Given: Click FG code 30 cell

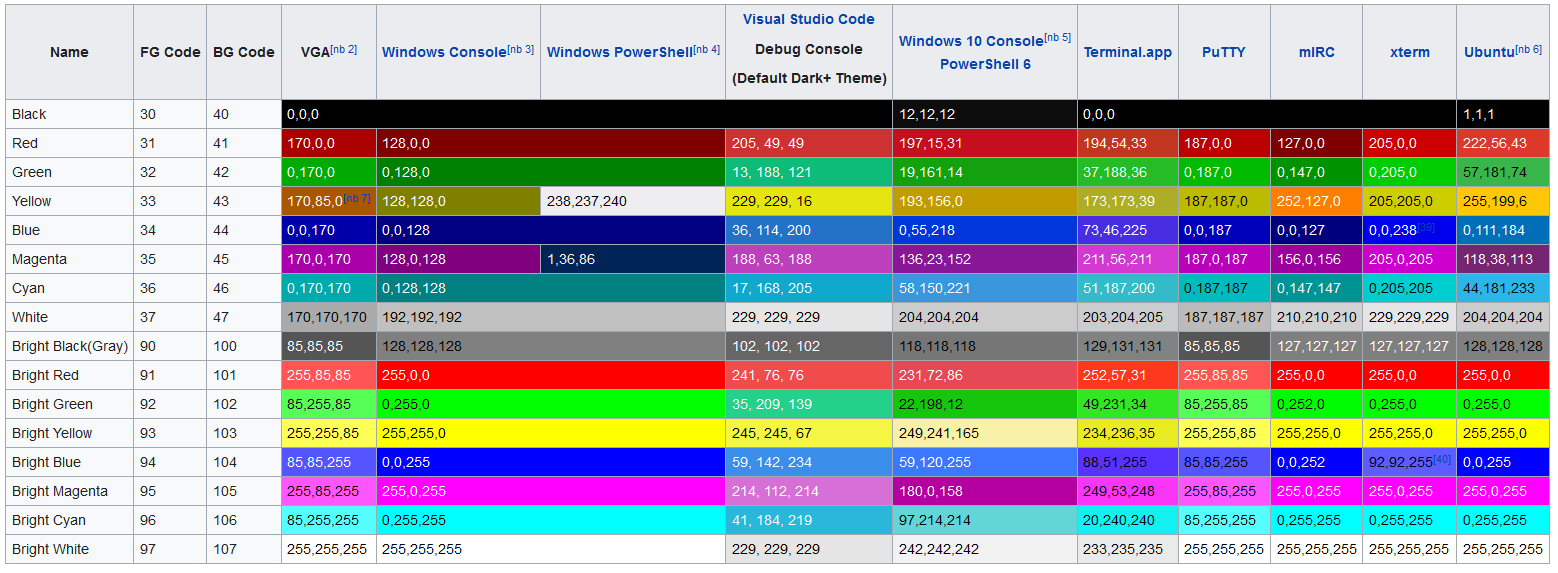Looking at the screenshot, I should click(x=170, y=114).
